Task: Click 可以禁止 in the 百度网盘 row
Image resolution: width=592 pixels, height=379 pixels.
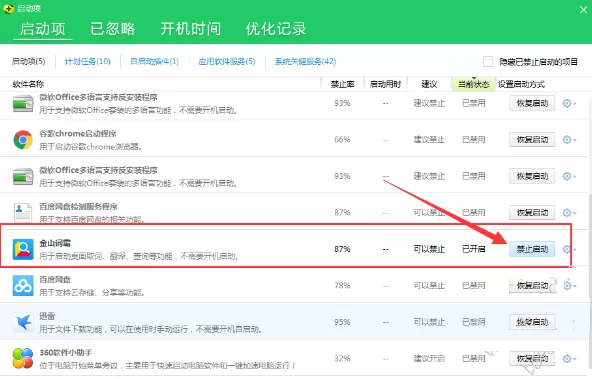Action: coord(429,285)
